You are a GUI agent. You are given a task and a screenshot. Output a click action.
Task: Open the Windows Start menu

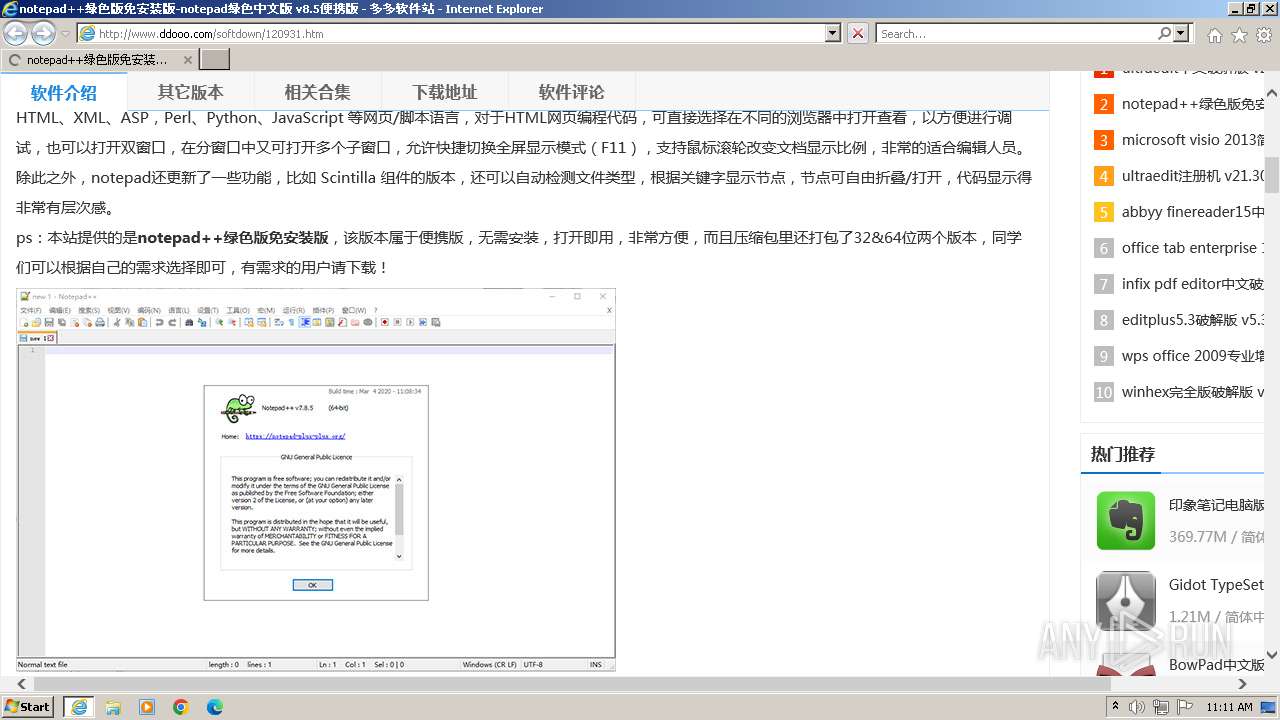click(28, 706)
